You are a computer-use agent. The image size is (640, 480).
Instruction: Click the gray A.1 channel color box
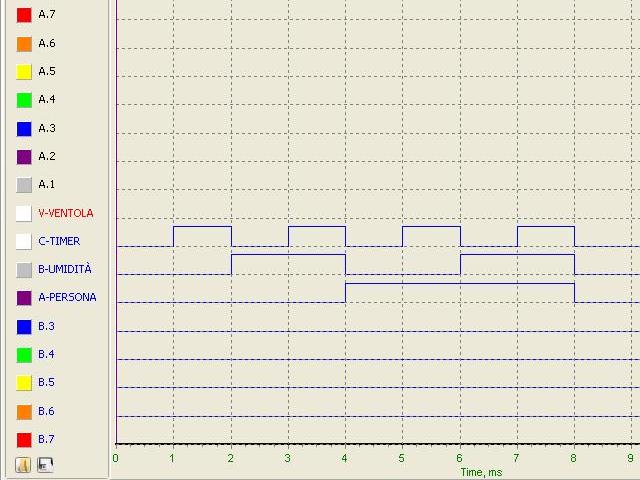point(24,184)
